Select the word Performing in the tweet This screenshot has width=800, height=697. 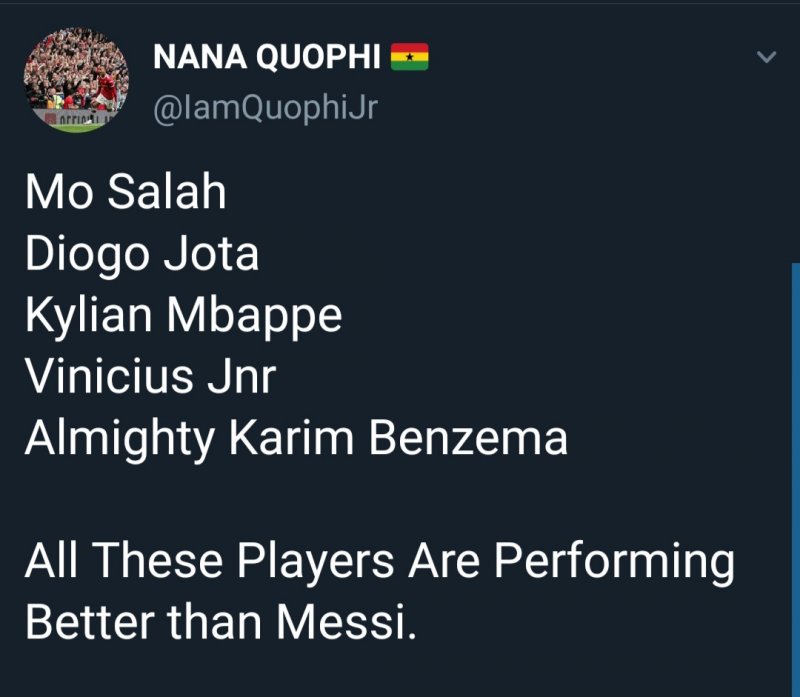tap(614, 561)
